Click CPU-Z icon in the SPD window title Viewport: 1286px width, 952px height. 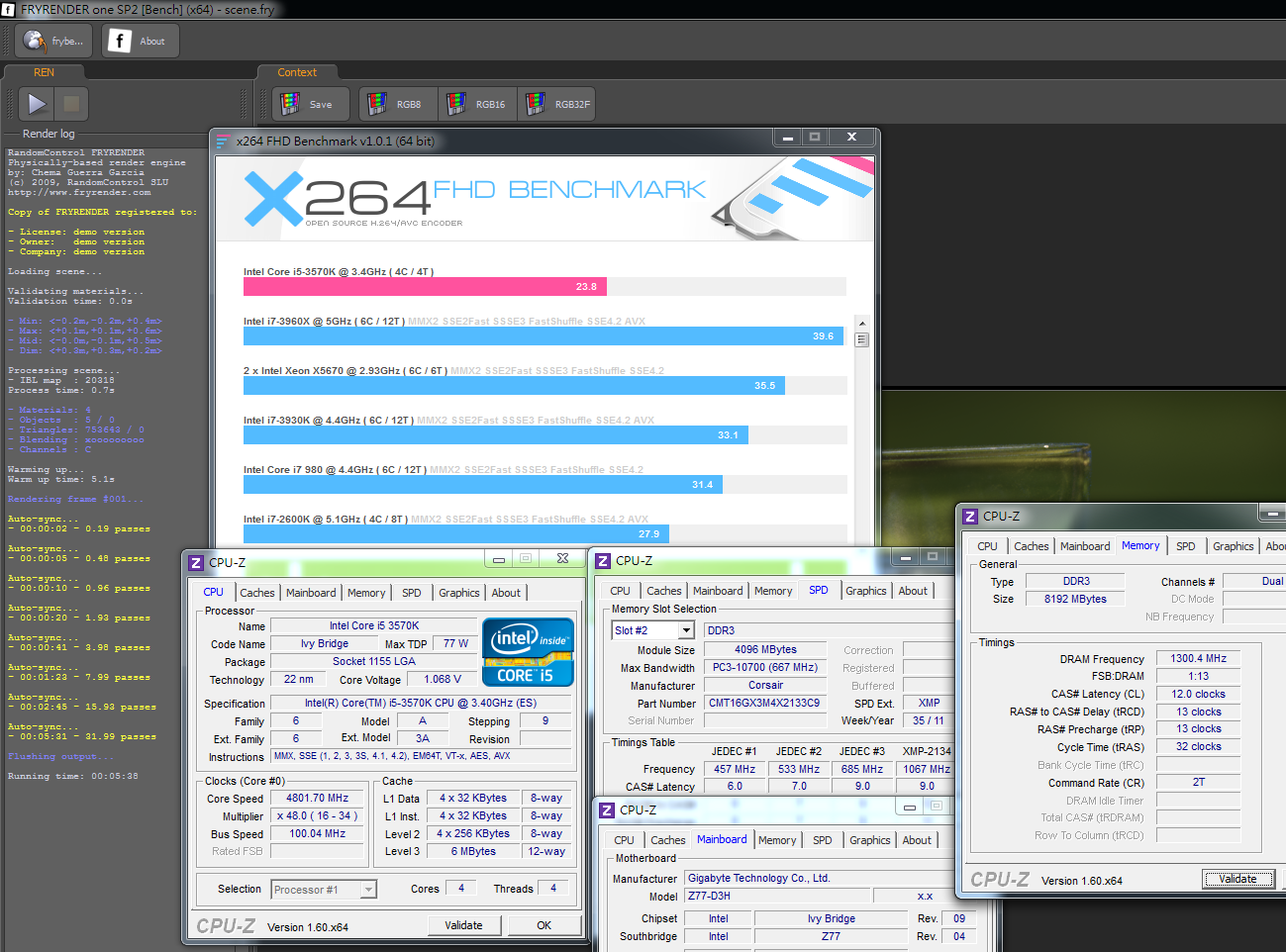tap(603, 561)
